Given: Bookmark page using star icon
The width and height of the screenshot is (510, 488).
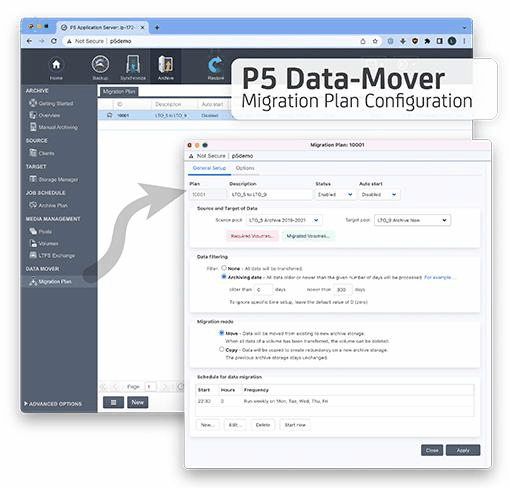Looking at the screenshot, I should [x=375, y=41].
